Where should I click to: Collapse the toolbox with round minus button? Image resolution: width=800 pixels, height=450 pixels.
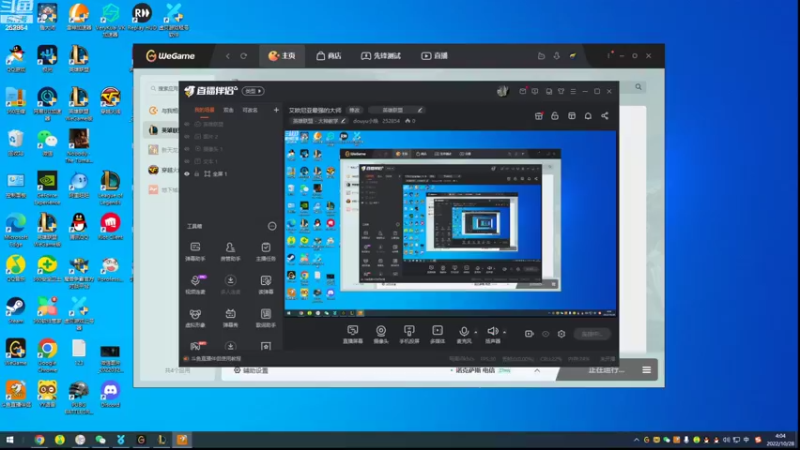[x=272, y=226]
